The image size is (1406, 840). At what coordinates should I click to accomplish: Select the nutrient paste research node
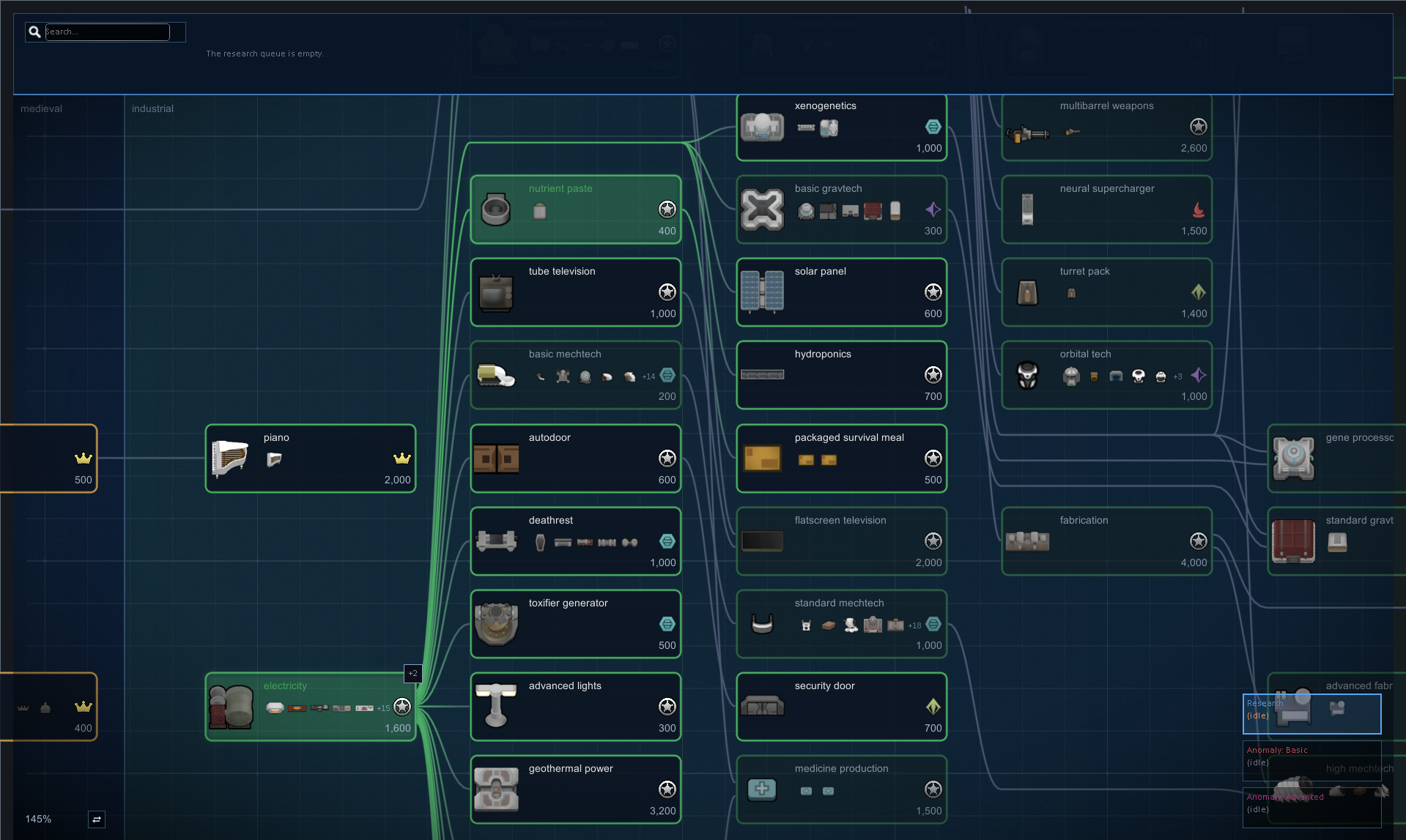click(x=576, y=209)
